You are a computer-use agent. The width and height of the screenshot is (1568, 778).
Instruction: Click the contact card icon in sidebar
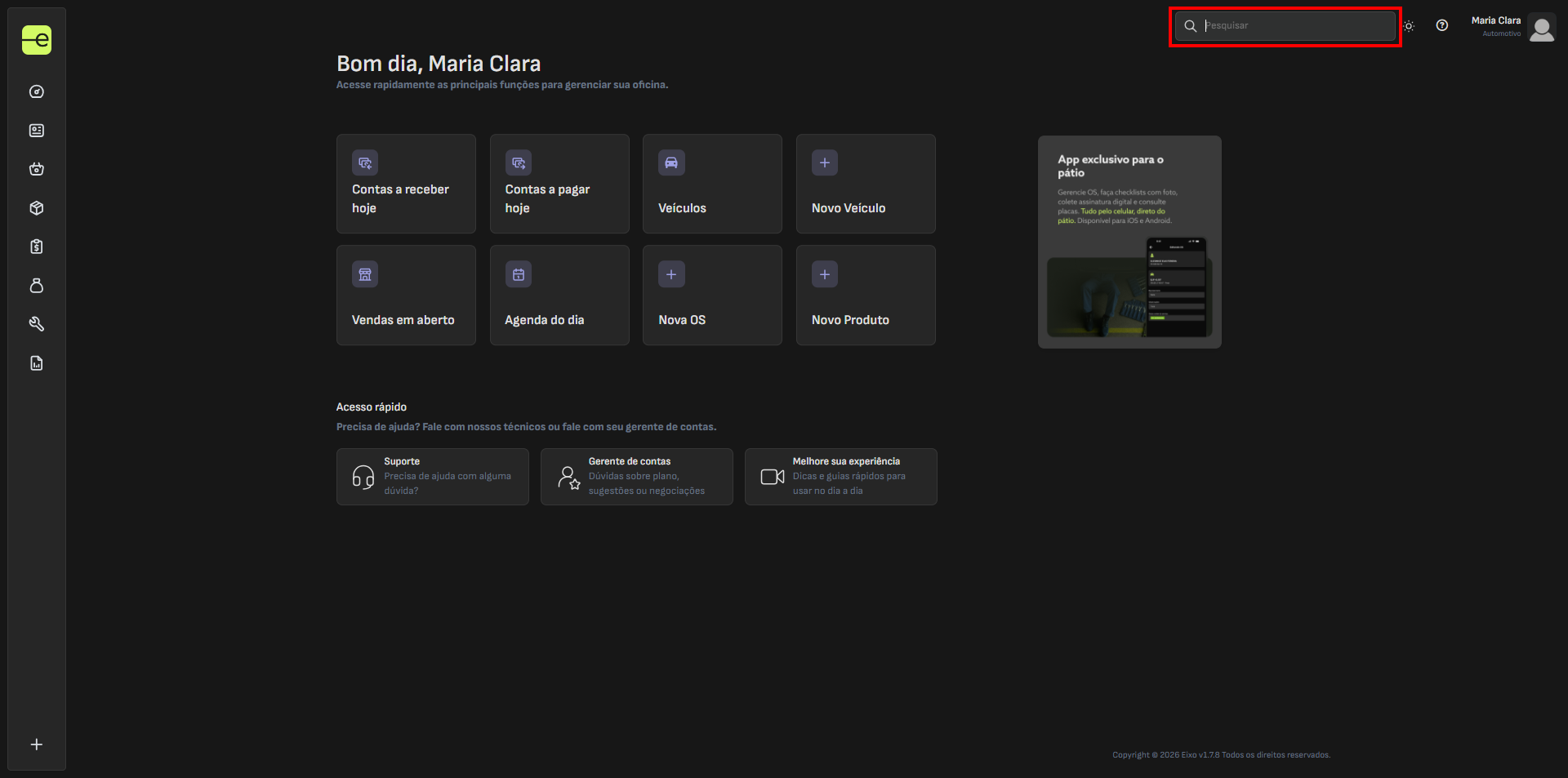click(37, 131)
